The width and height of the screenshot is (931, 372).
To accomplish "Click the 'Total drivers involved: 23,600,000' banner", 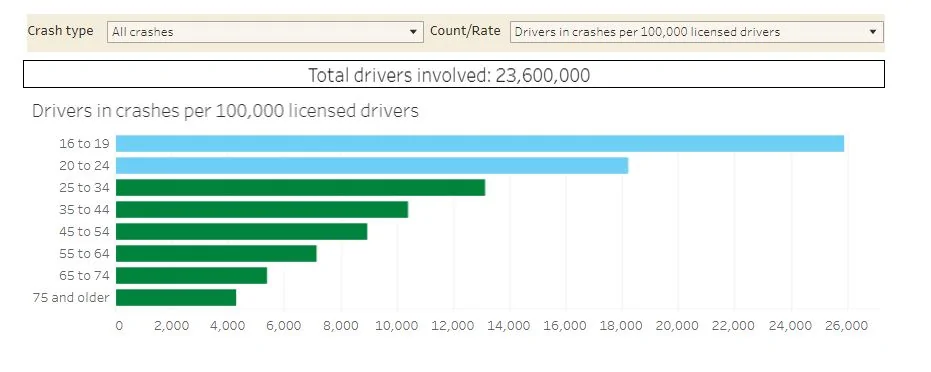I will pos(454,74).
